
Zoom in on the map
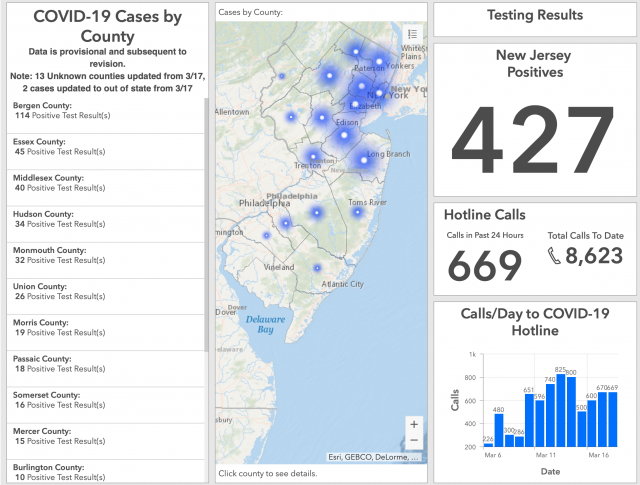click(x=414, y=424)
